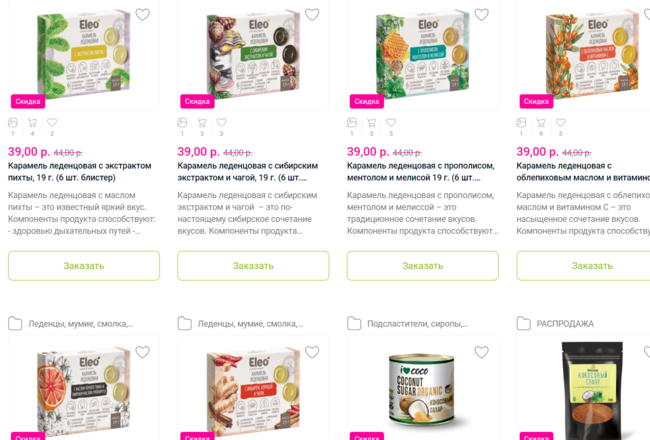Order the propolis menthol caramel via Заказать
Image resolution: width=650 pixels, height=440 pixels.
423,266
